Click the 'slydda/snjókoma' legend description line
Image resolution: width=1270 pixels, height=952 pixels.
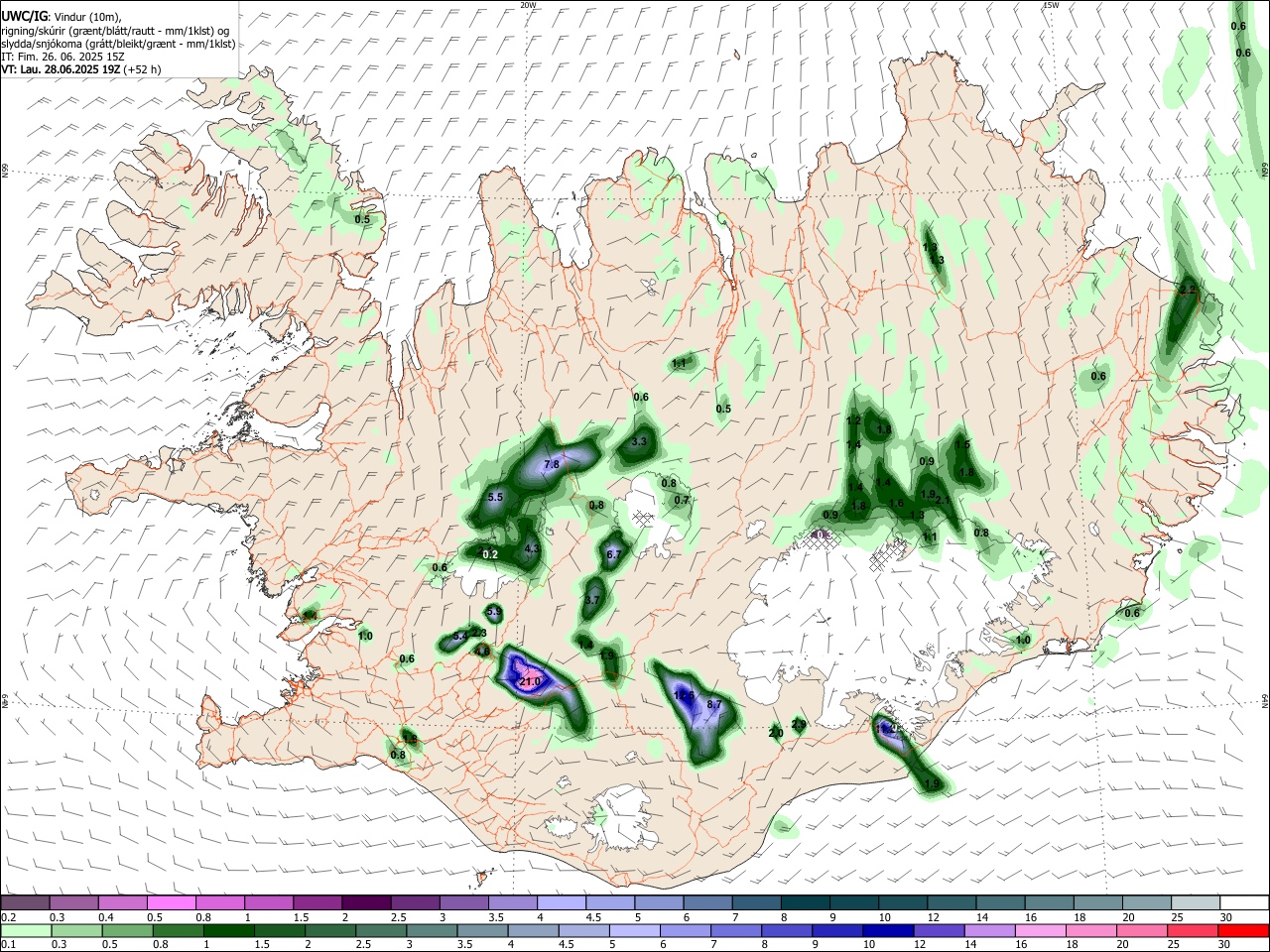[x=118, y=43]
